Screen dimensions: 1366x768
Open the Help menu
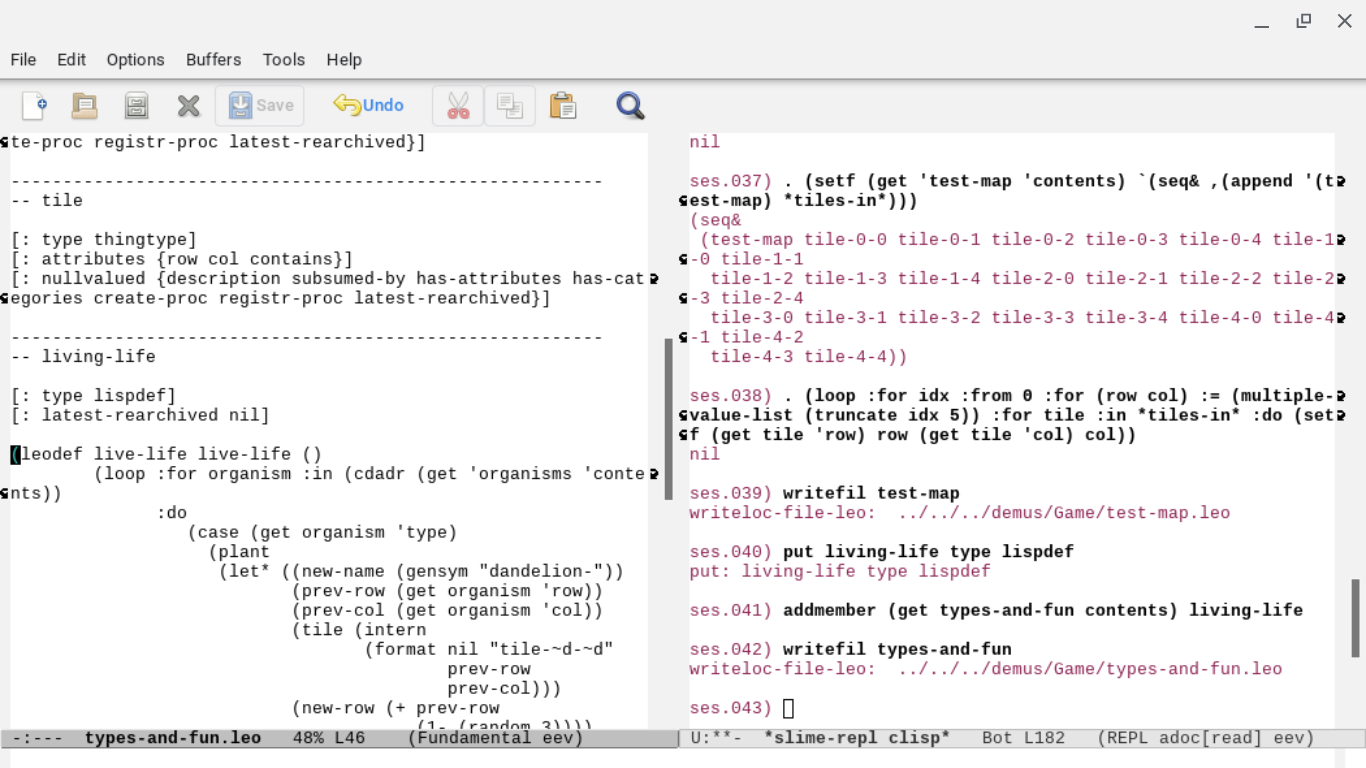[x=343, y=60]
